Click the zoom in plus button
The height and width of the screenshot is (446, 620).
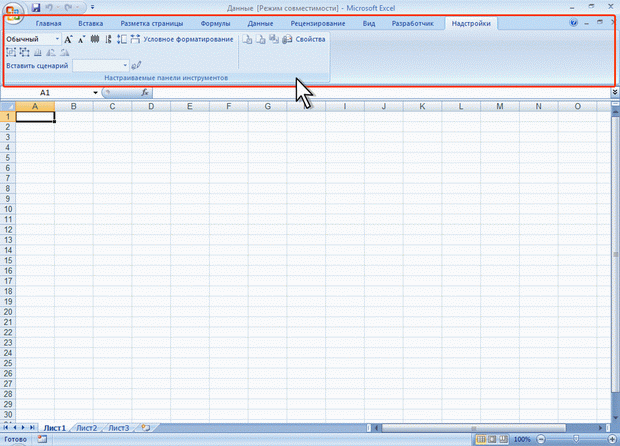point(611,439)
